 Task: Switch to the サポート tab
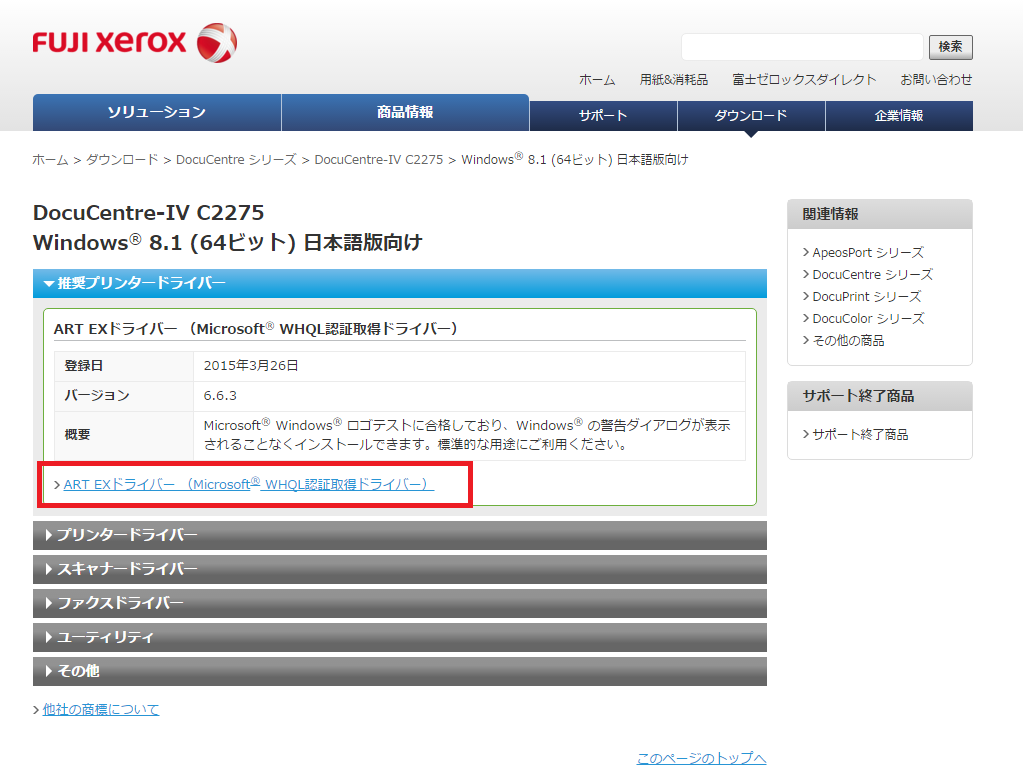(603, 116)
